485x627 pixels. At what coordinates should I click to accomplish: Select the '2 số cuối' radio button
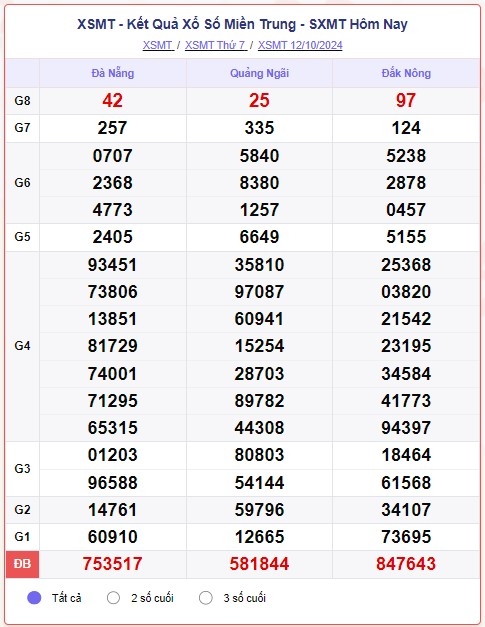[x=113, y=598]
